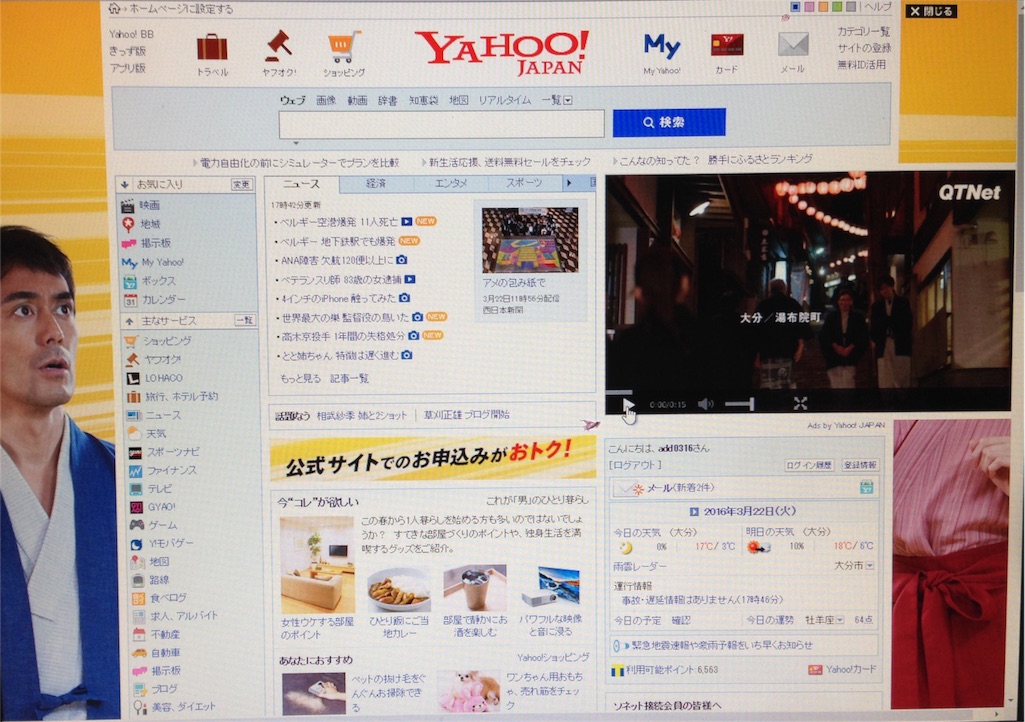The image size is (1025, 722).
Task: Click the ログアウト link
Action: tap(635, 465)
